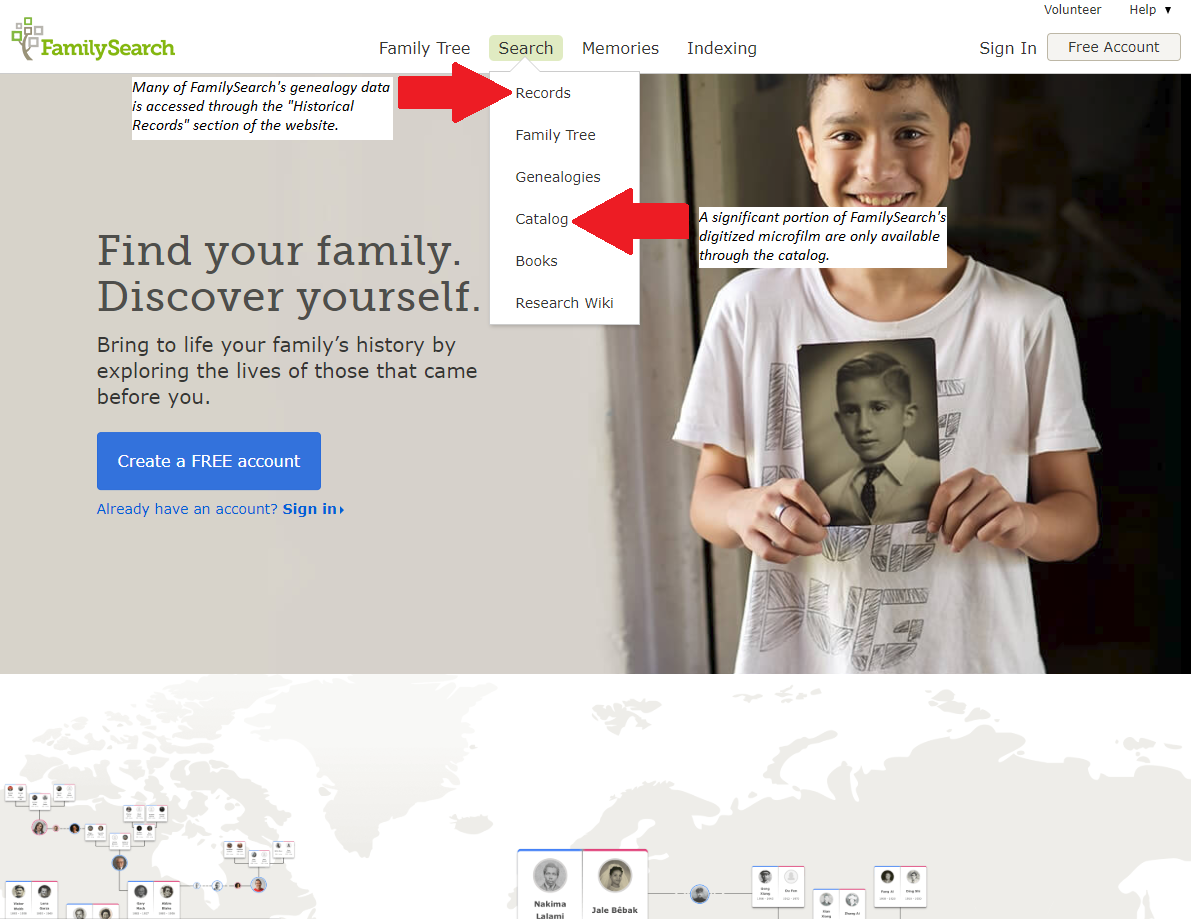Select Family Tree in the Search dropdown
1191x919 pixels.
[555, 134]
